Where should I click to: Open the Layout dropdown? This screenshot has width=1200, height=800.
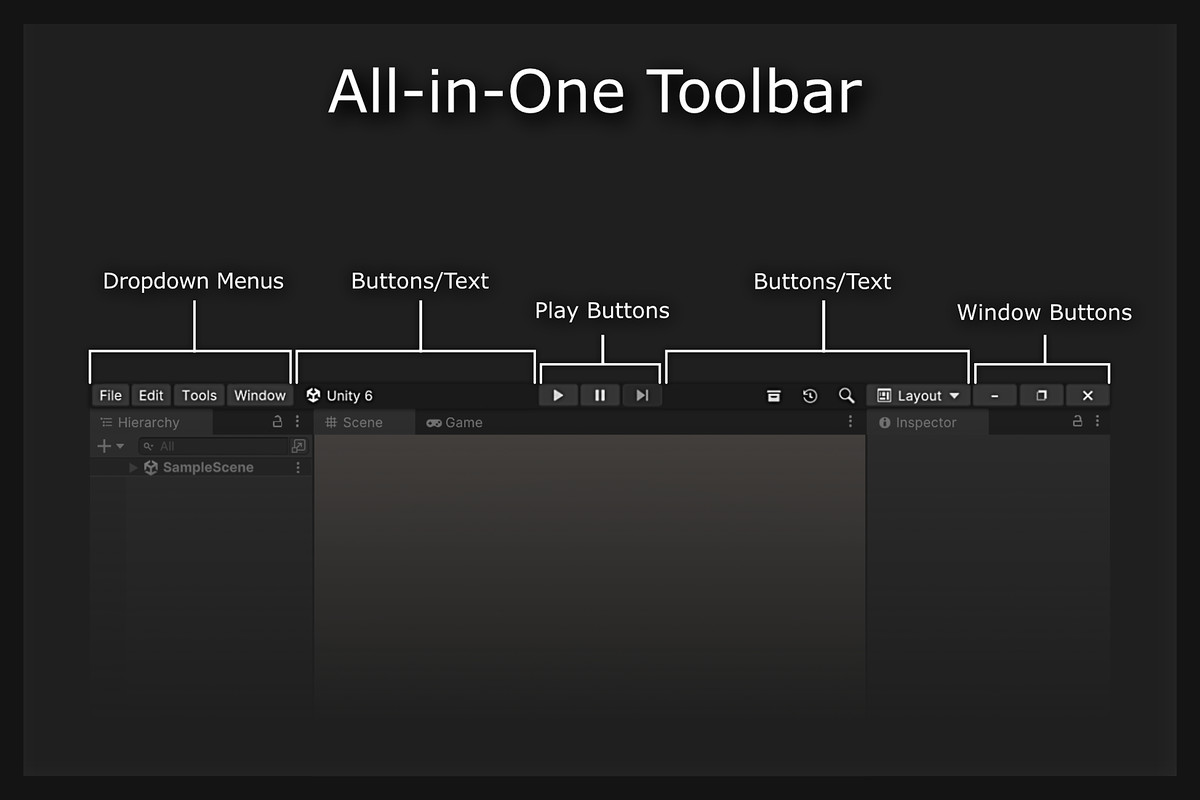tap(917, 395)
